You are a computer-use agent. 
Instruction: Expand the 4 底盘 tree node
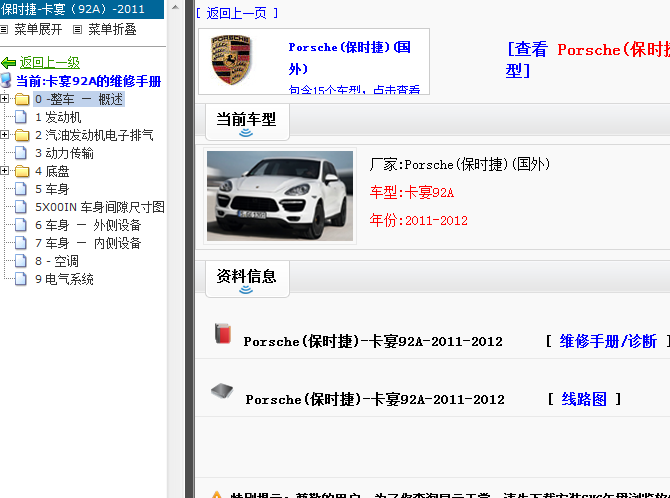(4, 171)
